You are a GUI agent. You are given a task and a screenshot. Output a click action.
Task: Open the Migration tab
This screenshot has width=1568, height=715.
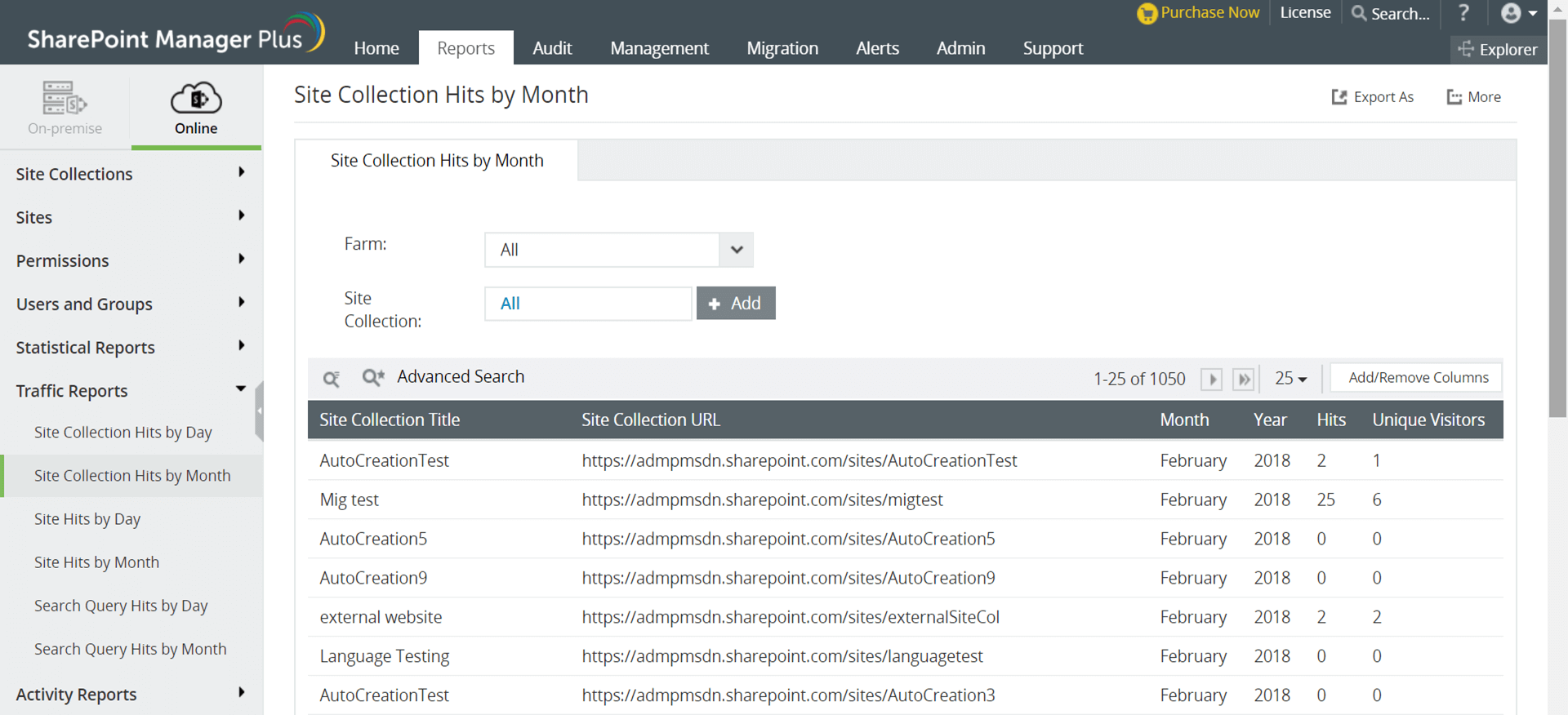coord(782,48)
